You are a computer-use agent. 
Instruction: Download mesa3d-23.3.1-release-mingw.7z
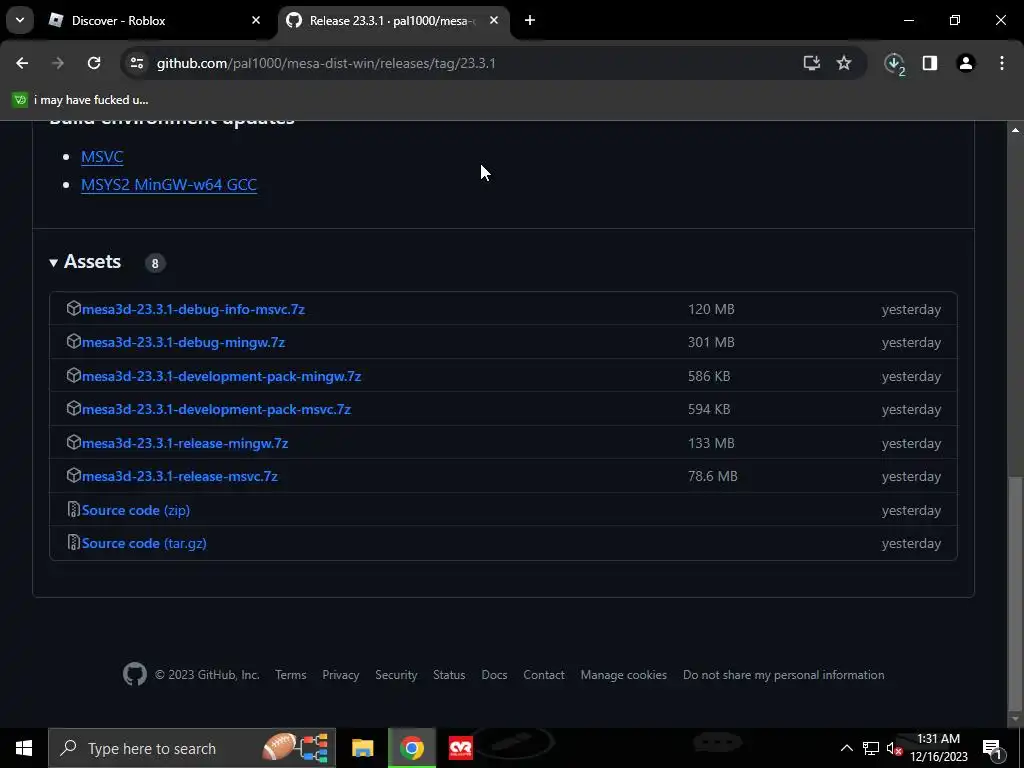tap(185, 443)
